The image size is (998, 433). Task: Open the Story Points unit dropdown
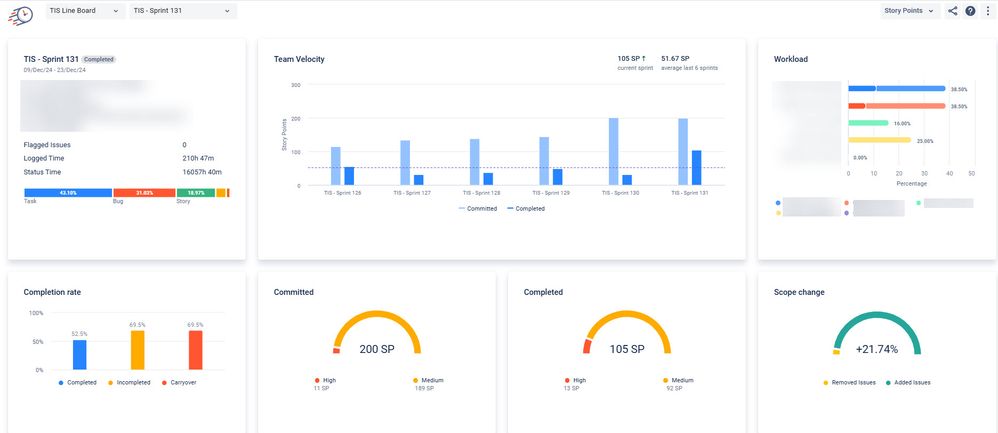[910, 11]
